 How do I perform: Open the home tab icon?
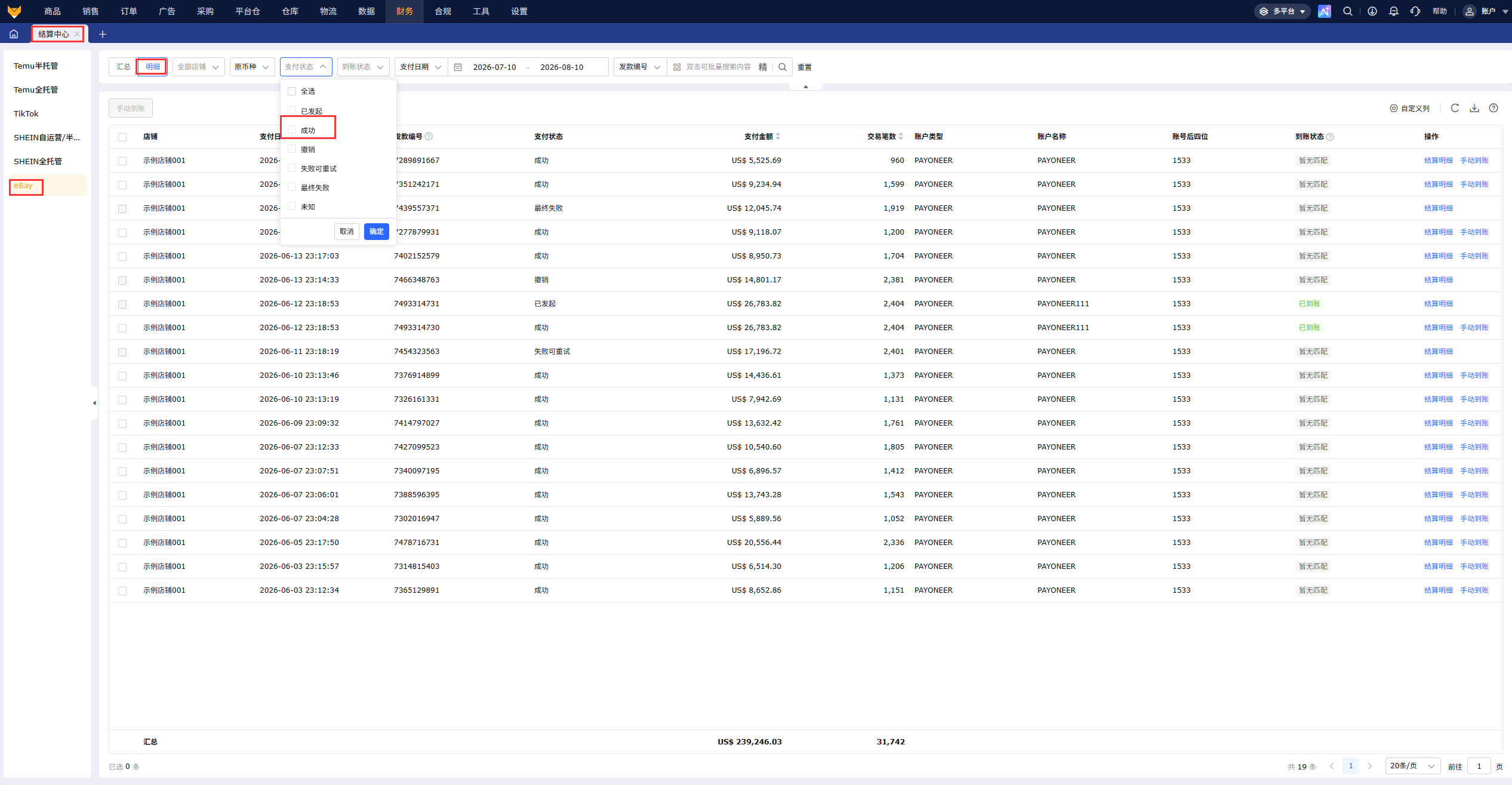coord(14,34)
